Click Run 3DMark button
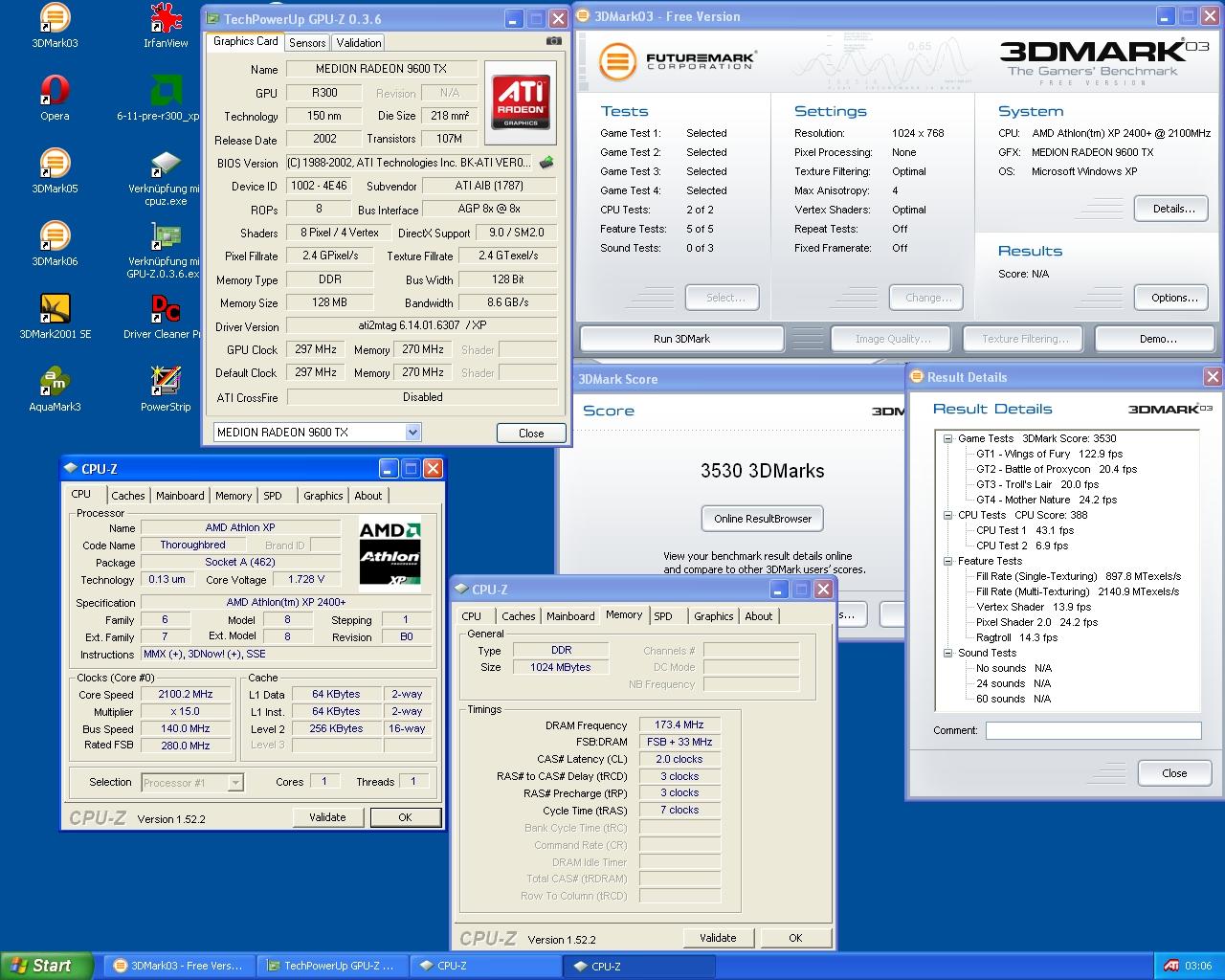The width and height of the screenshot is (1225, 980). click(681, 339)
